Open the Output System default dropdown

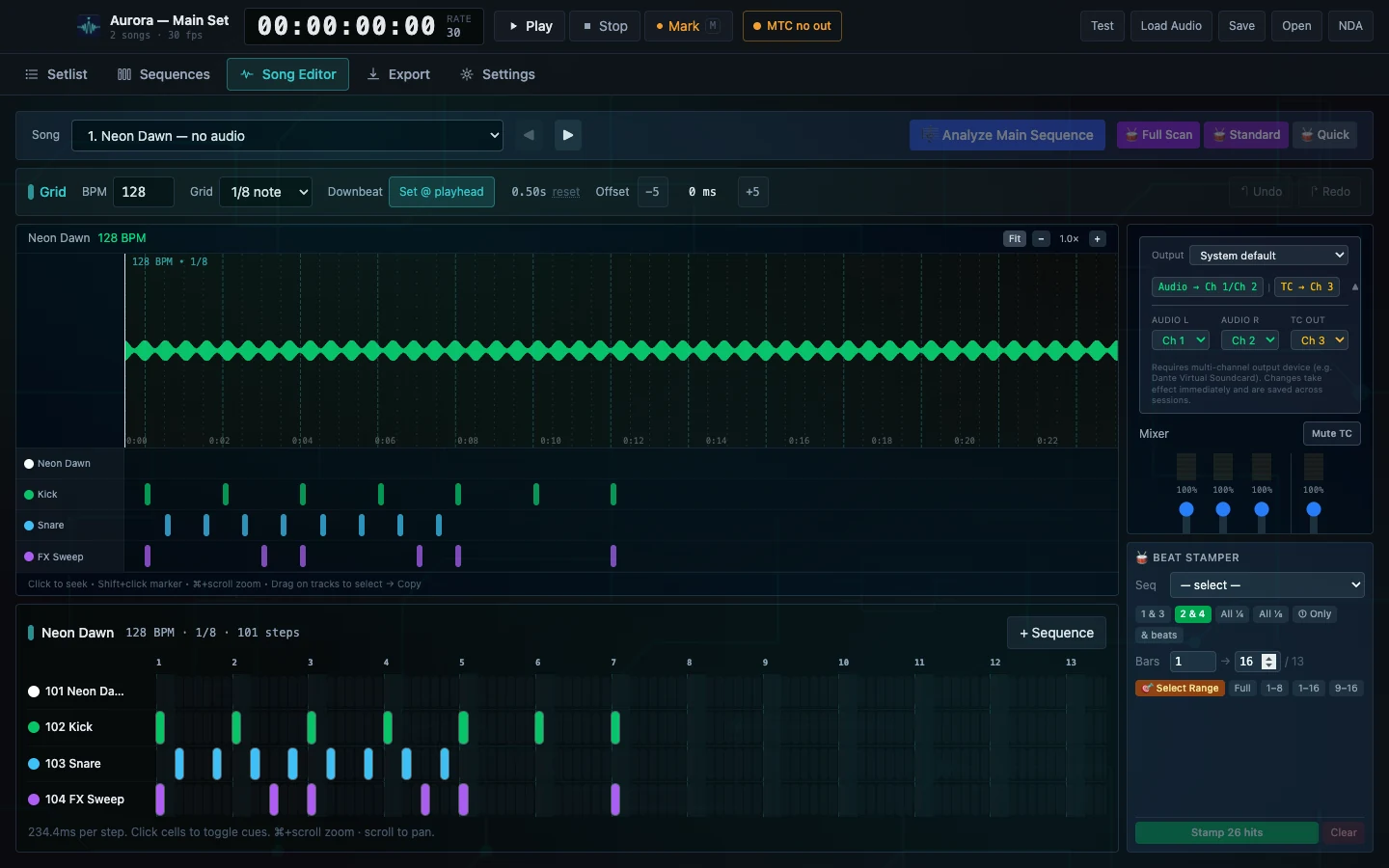click(x=1268, y=256)
